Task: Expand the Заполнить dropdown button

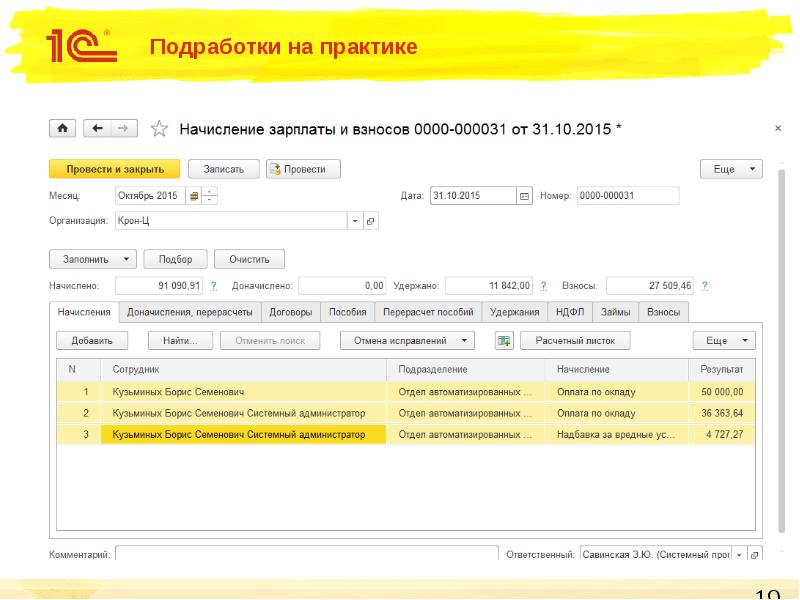Action: click(93, 259)
